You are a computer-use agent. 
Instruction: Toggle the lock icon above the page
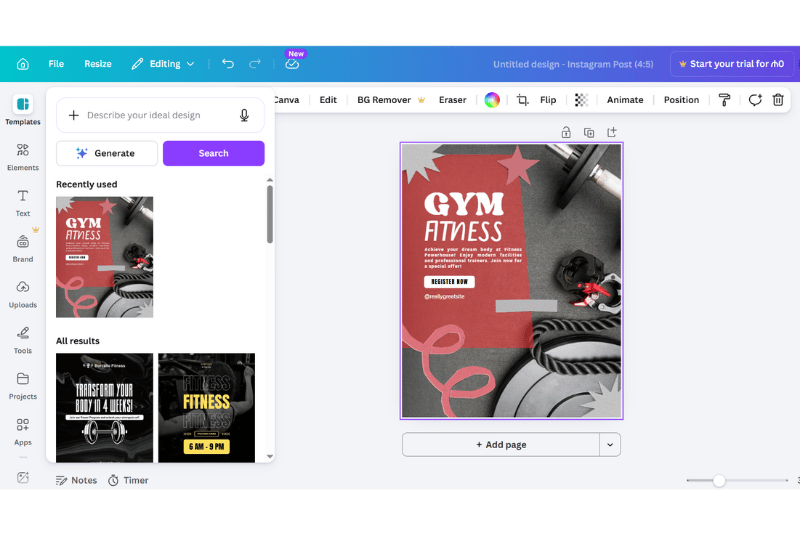pyautogui.click(x=566, y=132)
